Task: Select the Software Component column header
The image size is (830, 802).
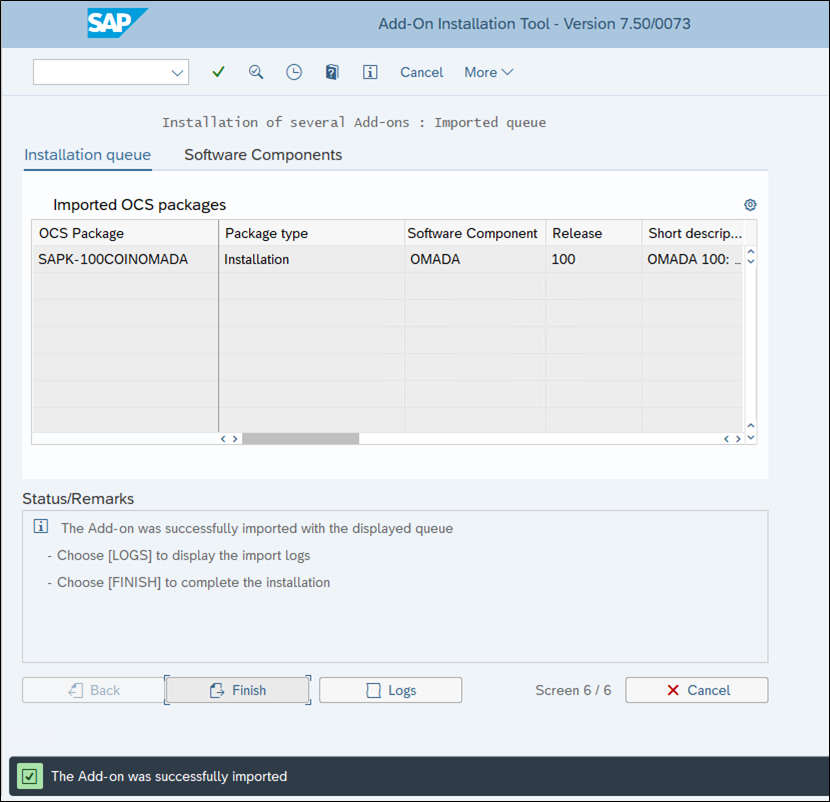Action: pos(475,233)
